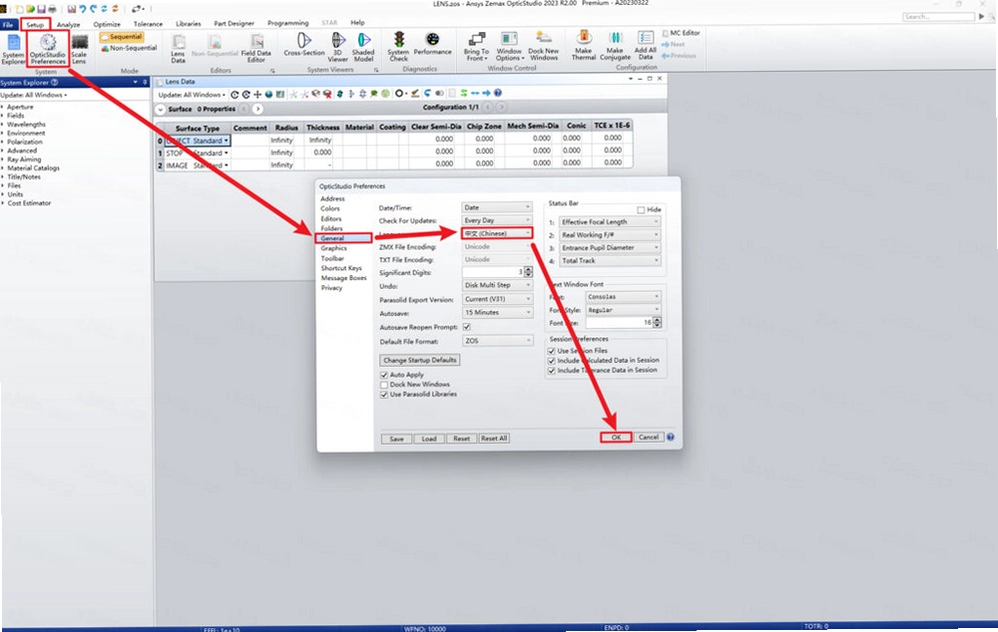
Task: Toggle the Auto Apply checkbox
Action: 384,375
